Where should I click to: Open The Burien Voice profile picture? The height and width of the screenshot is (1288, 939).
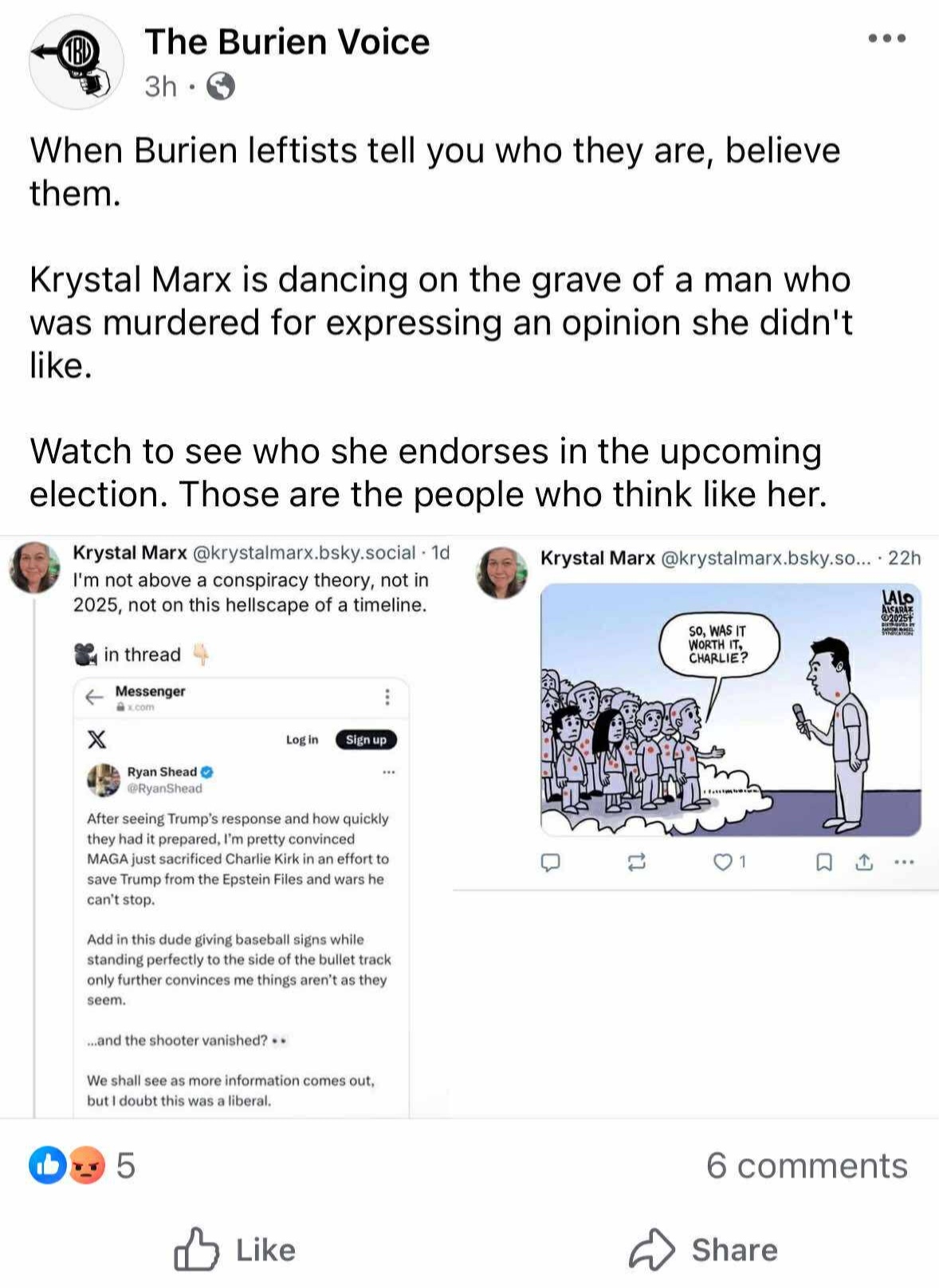point(76,61)
